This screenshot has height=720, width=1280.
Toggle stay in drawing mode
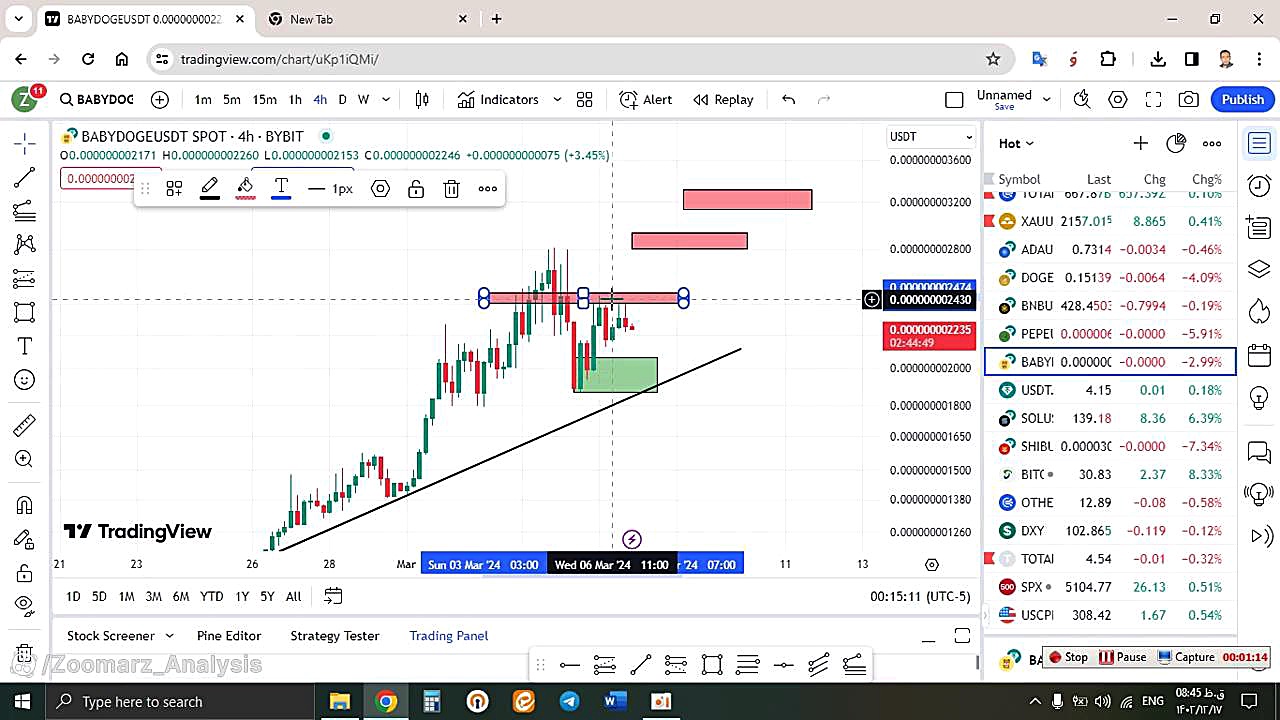pyautogui.click(x=25, y=539)
